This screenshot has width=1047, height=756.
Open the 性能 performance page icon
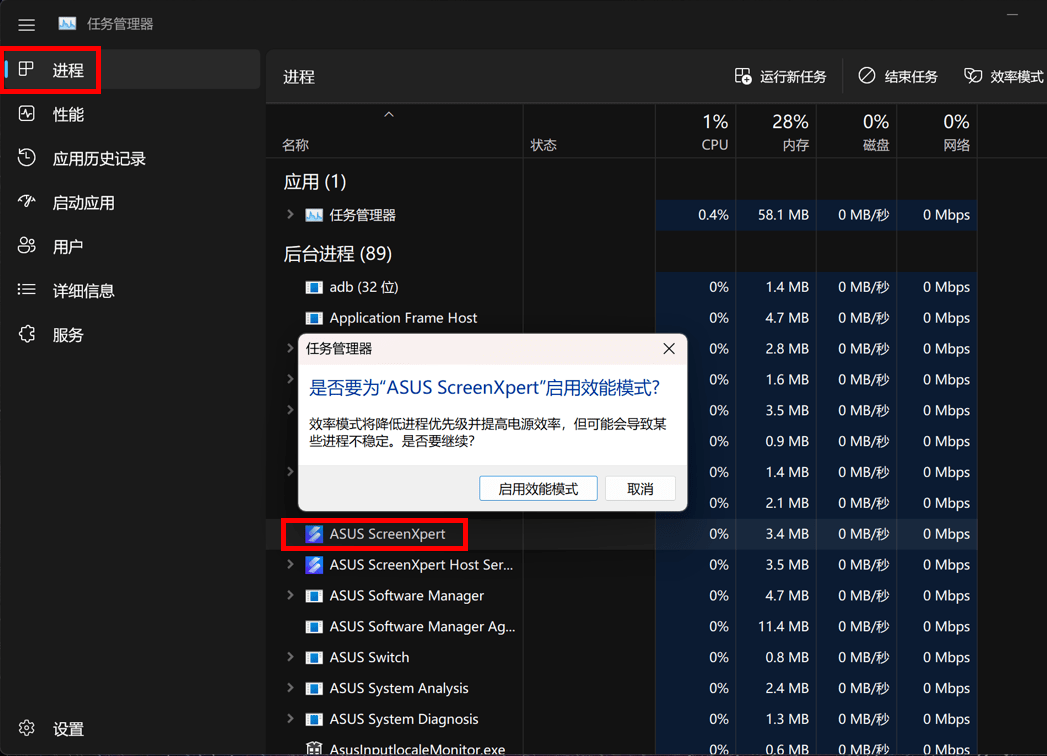(27, 114)
